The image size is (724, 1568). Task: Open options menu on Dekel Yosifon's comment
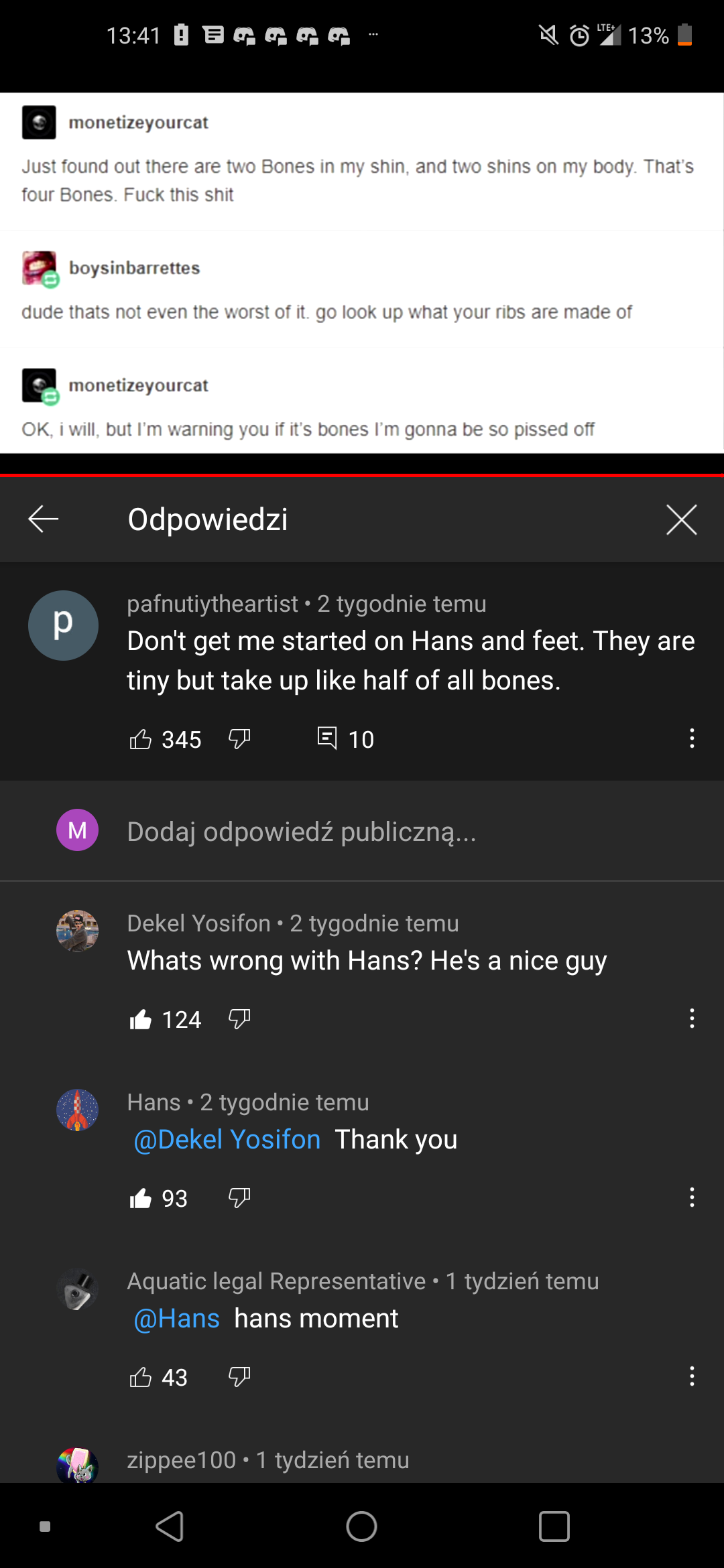coord(691,1019)
